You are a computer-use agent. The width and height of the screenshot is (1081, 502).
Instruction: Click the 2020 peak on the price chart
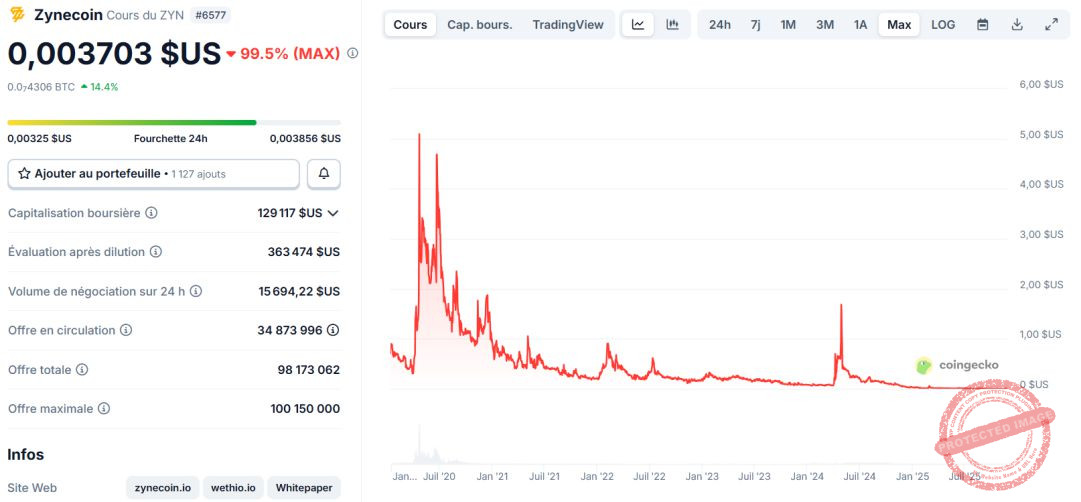coord(419,134)
